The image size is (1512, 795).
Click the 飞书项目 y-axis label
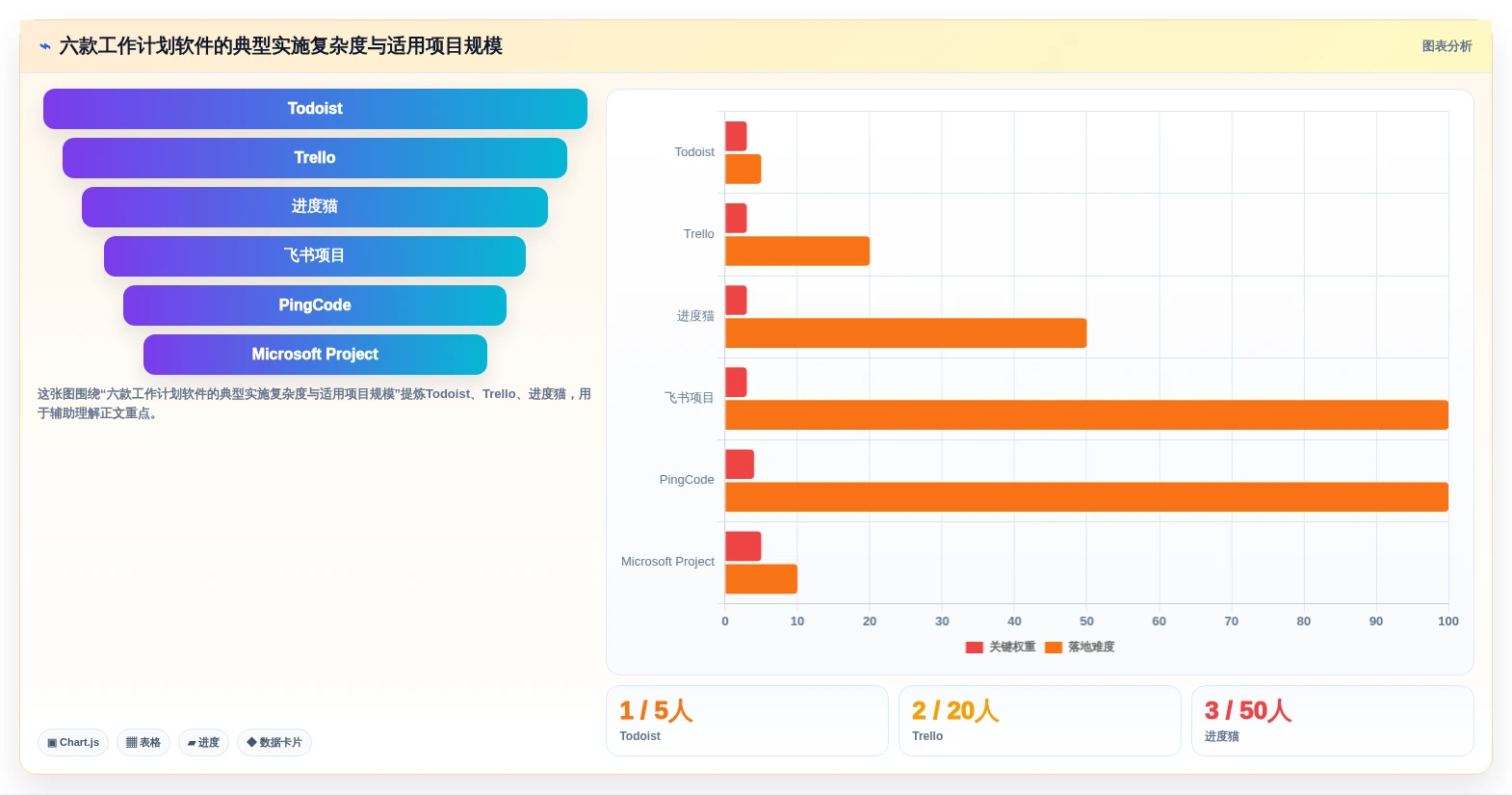690,398
